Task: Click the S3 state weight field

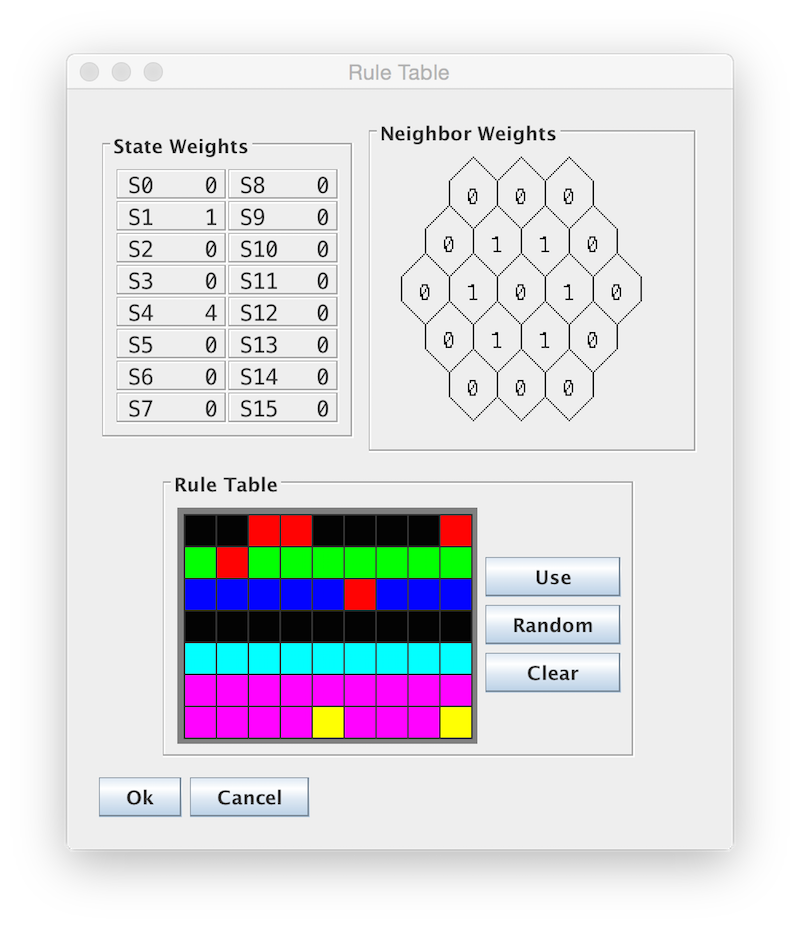Action: click(x=171, y=280)
